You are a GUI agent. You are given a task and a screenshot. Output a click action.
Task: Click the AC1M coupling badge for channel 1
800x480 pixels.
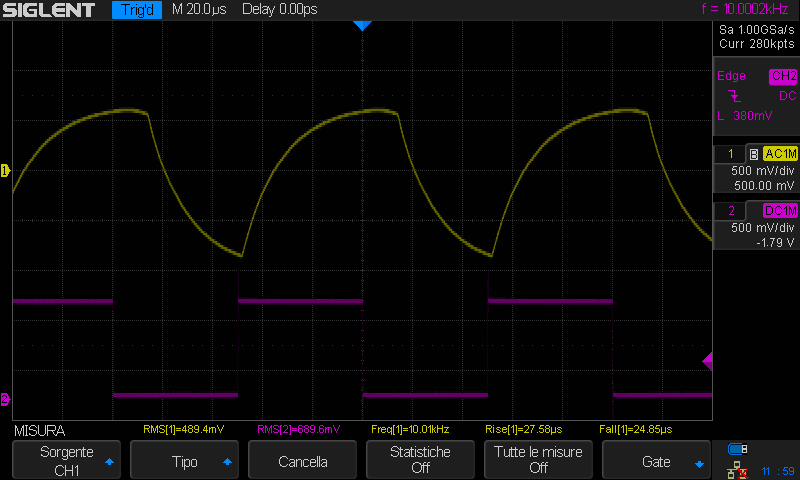click(780, 154)
